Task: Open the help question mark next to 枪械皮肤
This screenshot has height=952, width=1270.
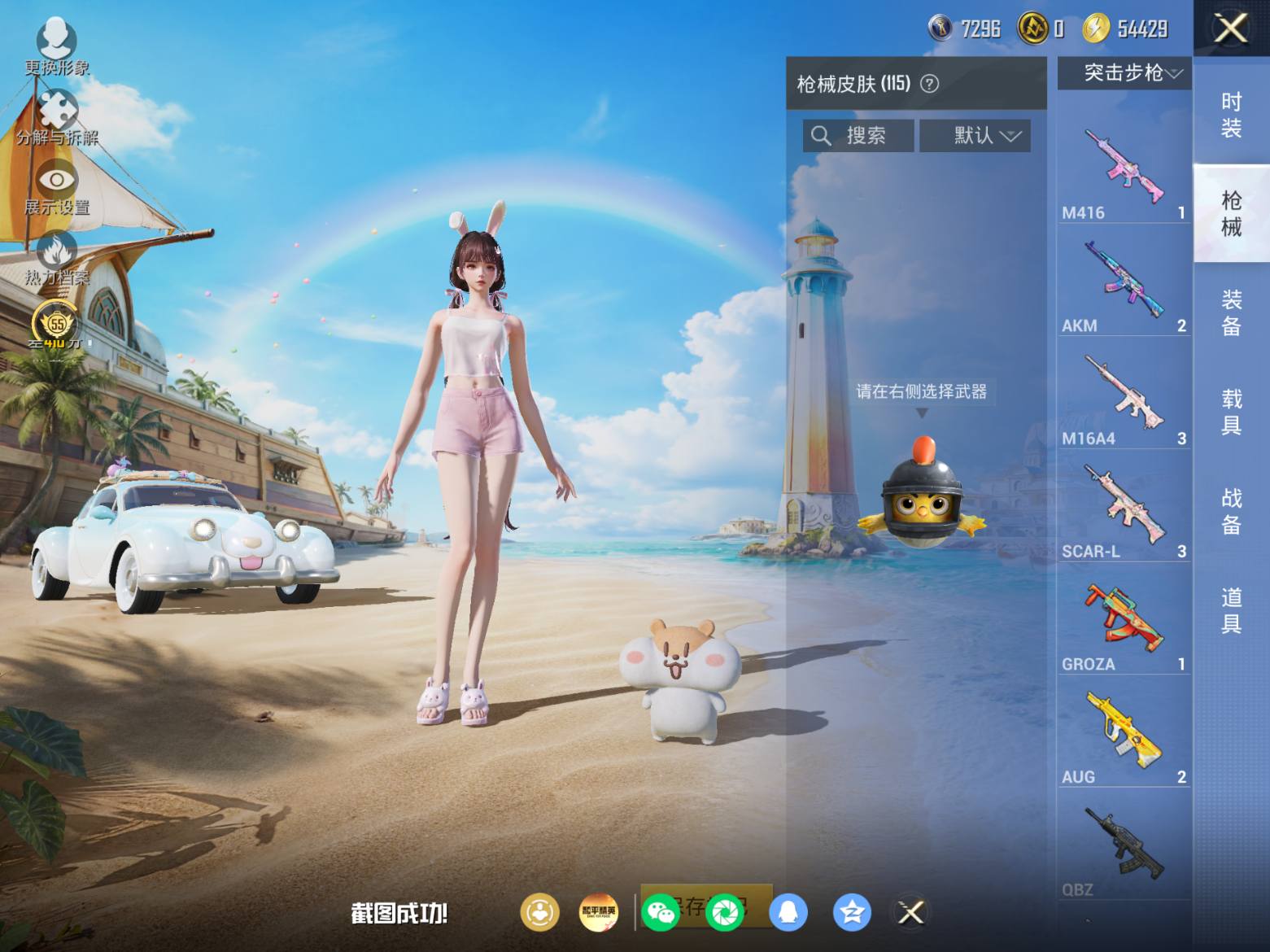Action: pyautogui.click(x=929, y=84)
